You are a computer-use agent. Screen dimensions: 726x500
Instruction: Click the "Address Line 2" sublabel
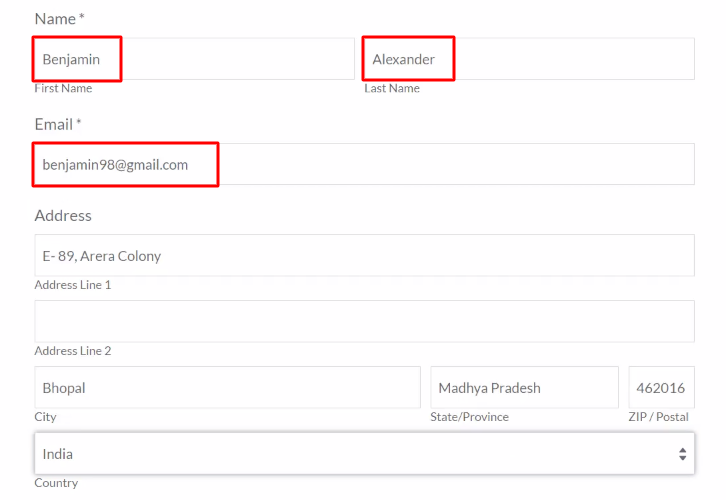click(73, 351)
